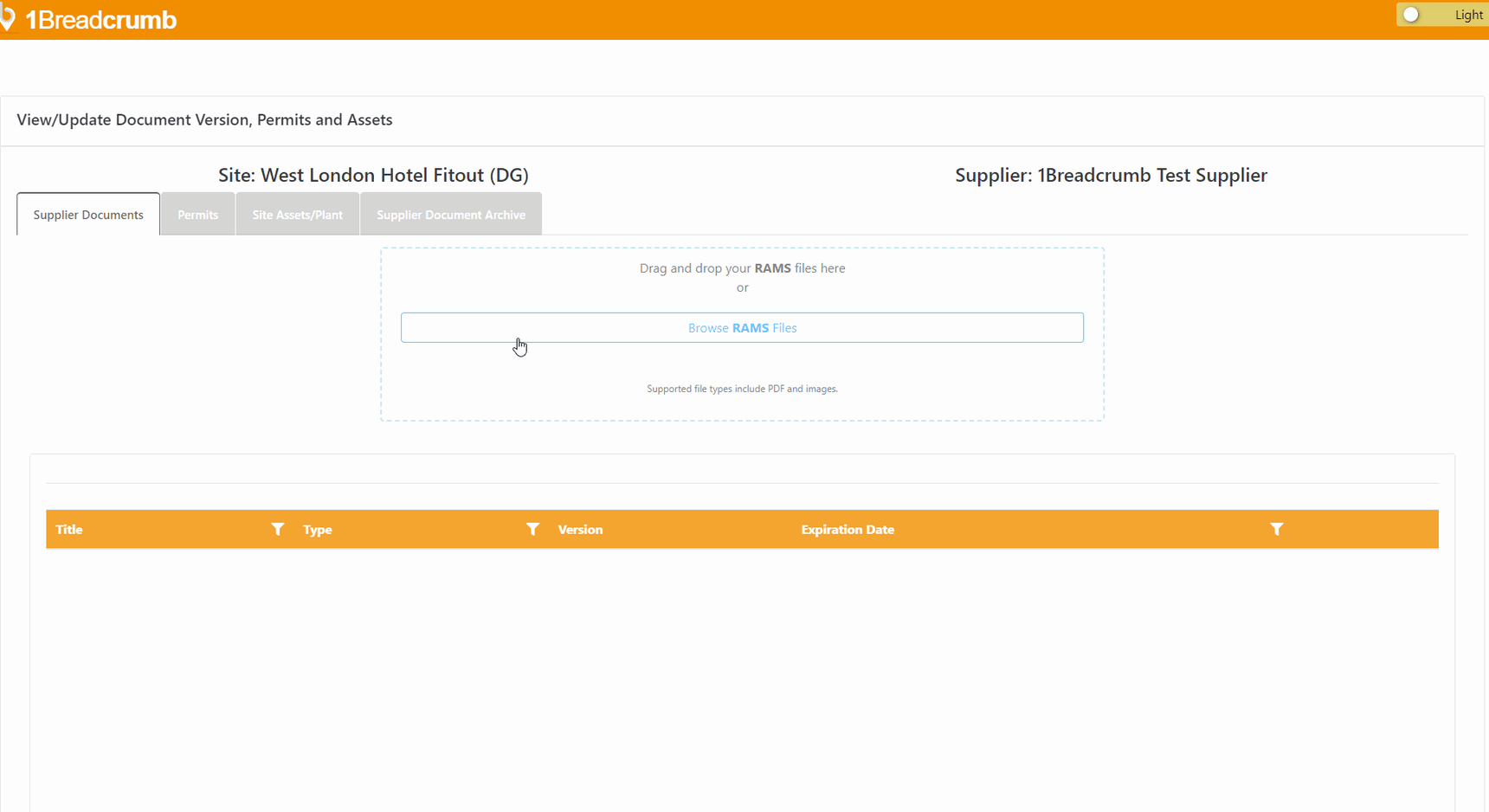Select the Title column header
The width and height of the screenshot is (1489, 812).
tap(68, 529)
